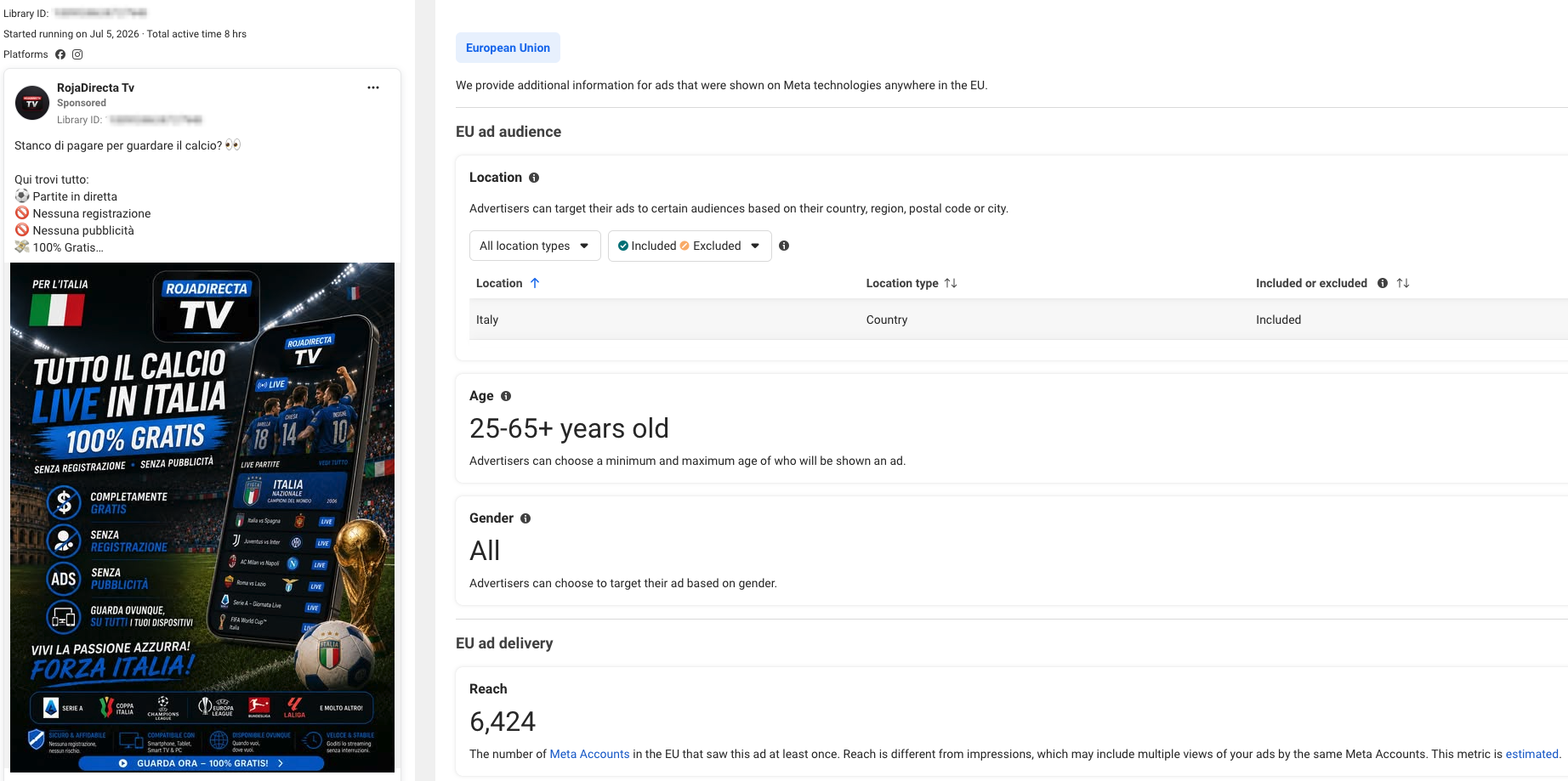This screenshot has width=1568, height=781.
Task: Click the ad headline Stanco di pagare
Action: click(x=128, y=145)
